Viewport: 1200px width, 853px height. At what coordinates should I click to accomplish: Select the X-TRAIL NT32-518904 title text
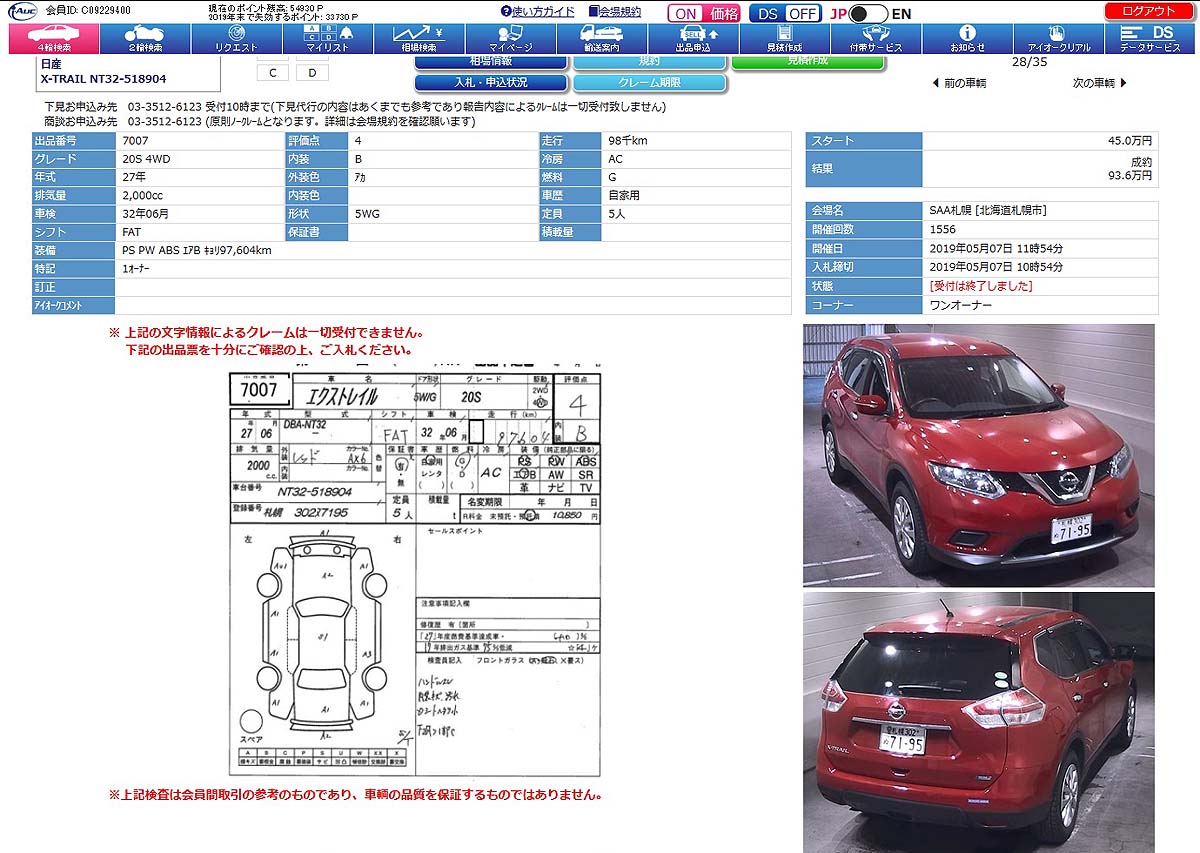103,78
